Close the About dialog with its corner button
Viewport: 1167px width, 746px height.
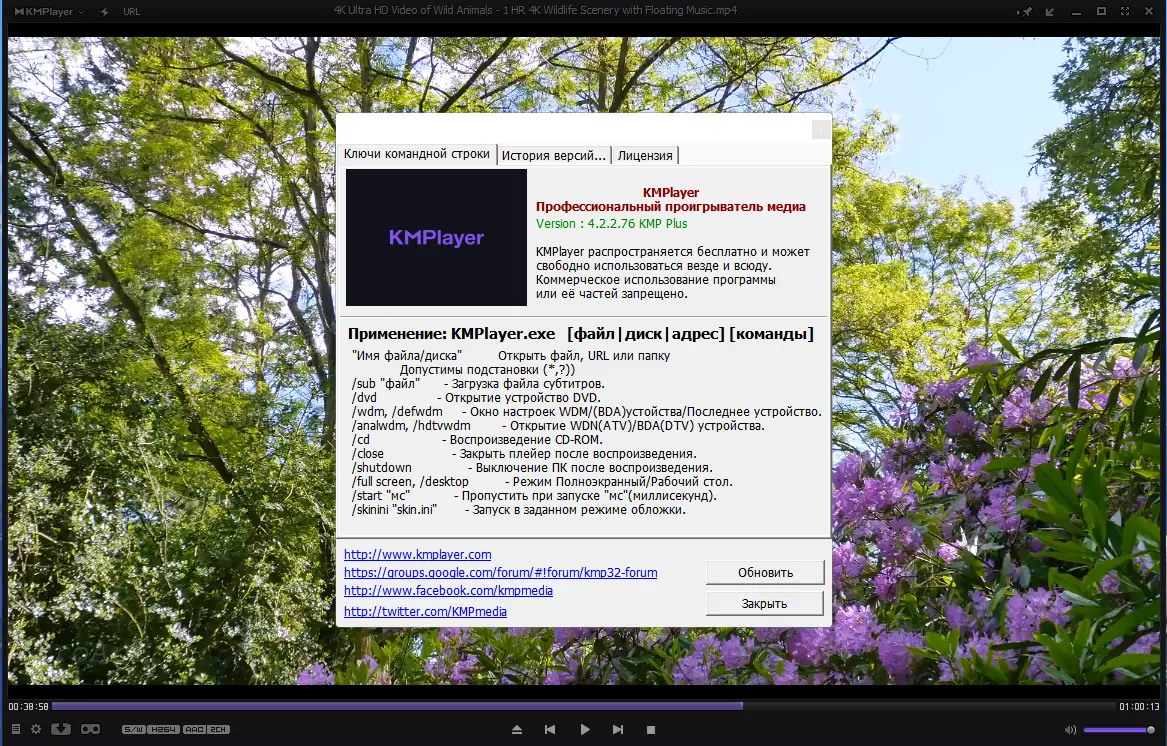(820, 130)
